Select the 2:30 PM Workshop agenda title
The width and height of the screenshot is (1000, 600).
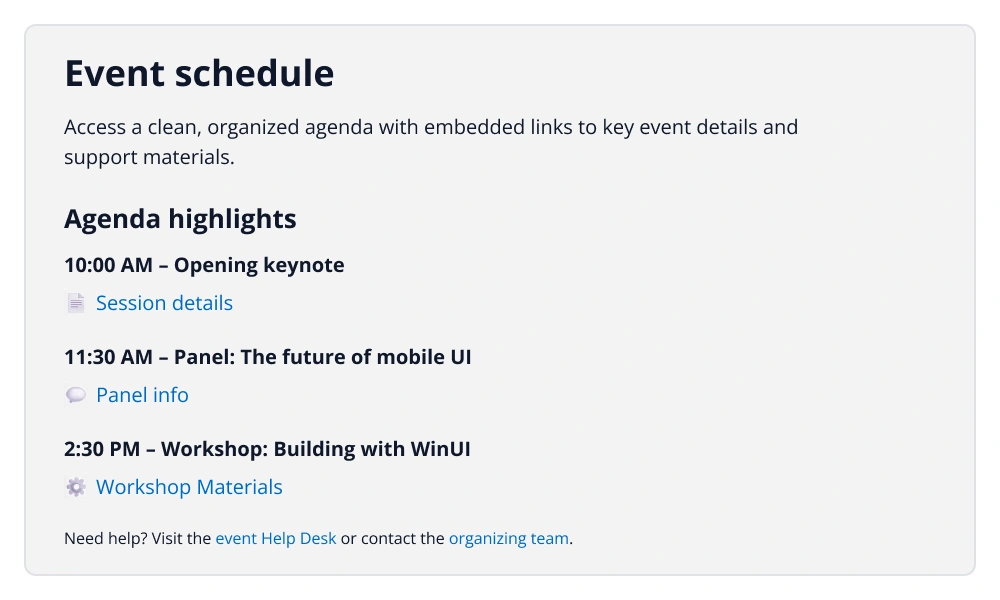[267, 449]
